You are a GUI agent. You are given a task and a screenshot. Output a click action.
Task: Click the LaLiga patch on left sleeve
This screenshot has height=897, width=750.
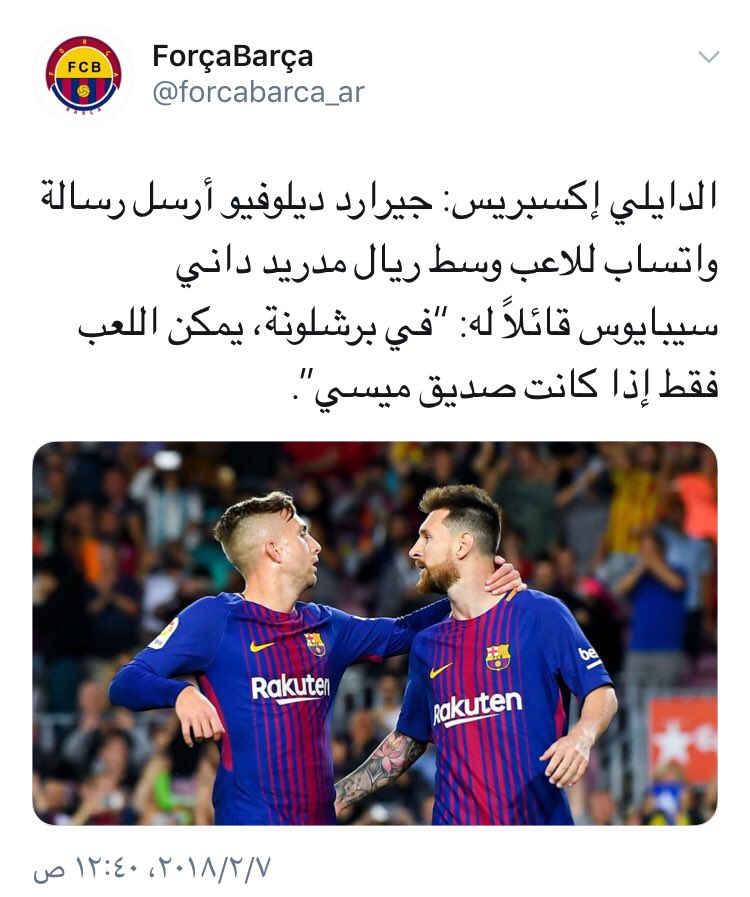coord(164,633)
